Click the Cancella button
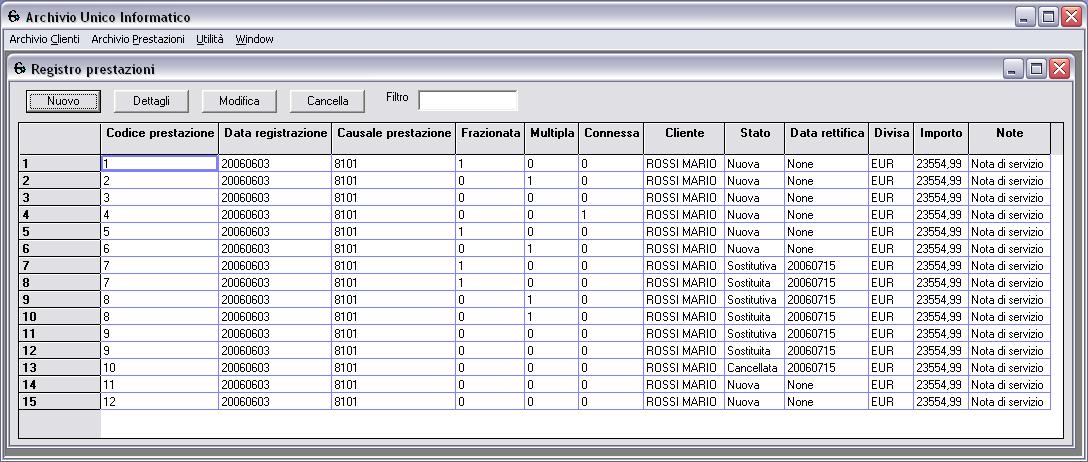 pyautogui.click(x=327, y=101)
